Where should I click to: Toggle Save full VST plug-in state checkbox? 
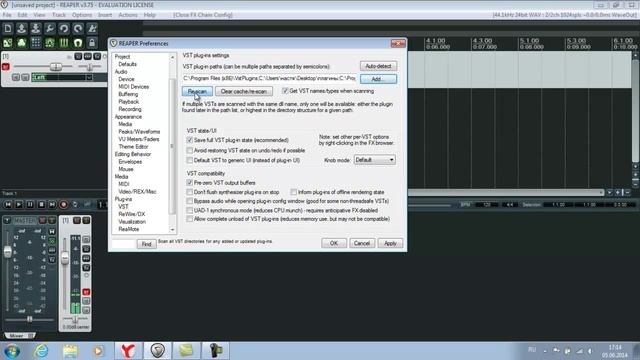click(x=189, y=140)
